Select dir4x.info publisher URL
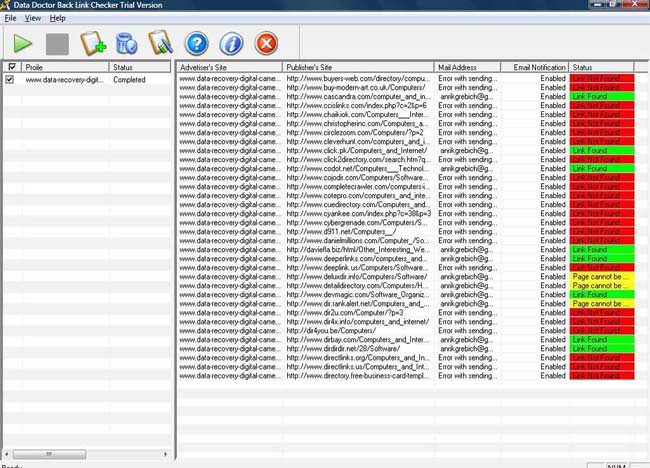 358,322
